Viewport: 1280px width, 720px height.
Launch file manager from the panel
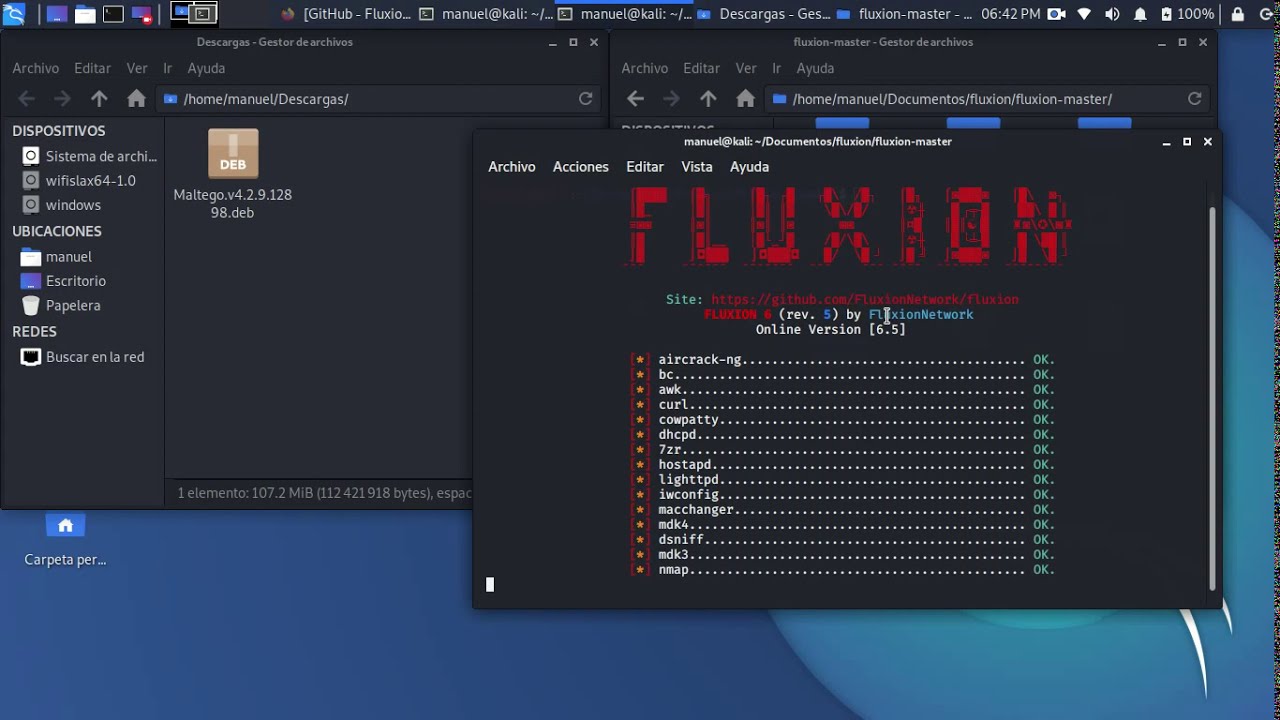pyautogui.click(x=85, y=14)
